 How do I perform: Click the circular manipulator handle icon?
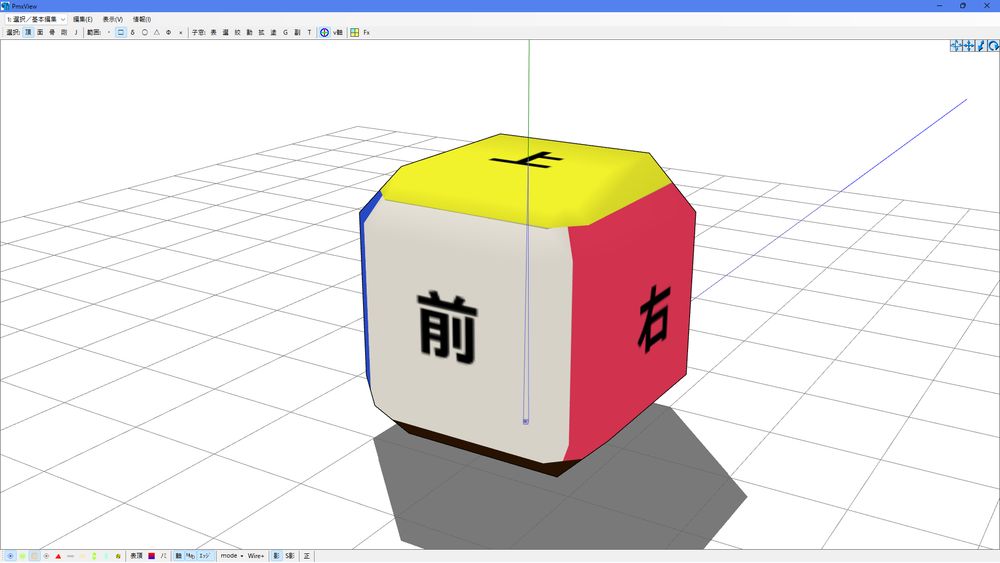click(324, 32)
